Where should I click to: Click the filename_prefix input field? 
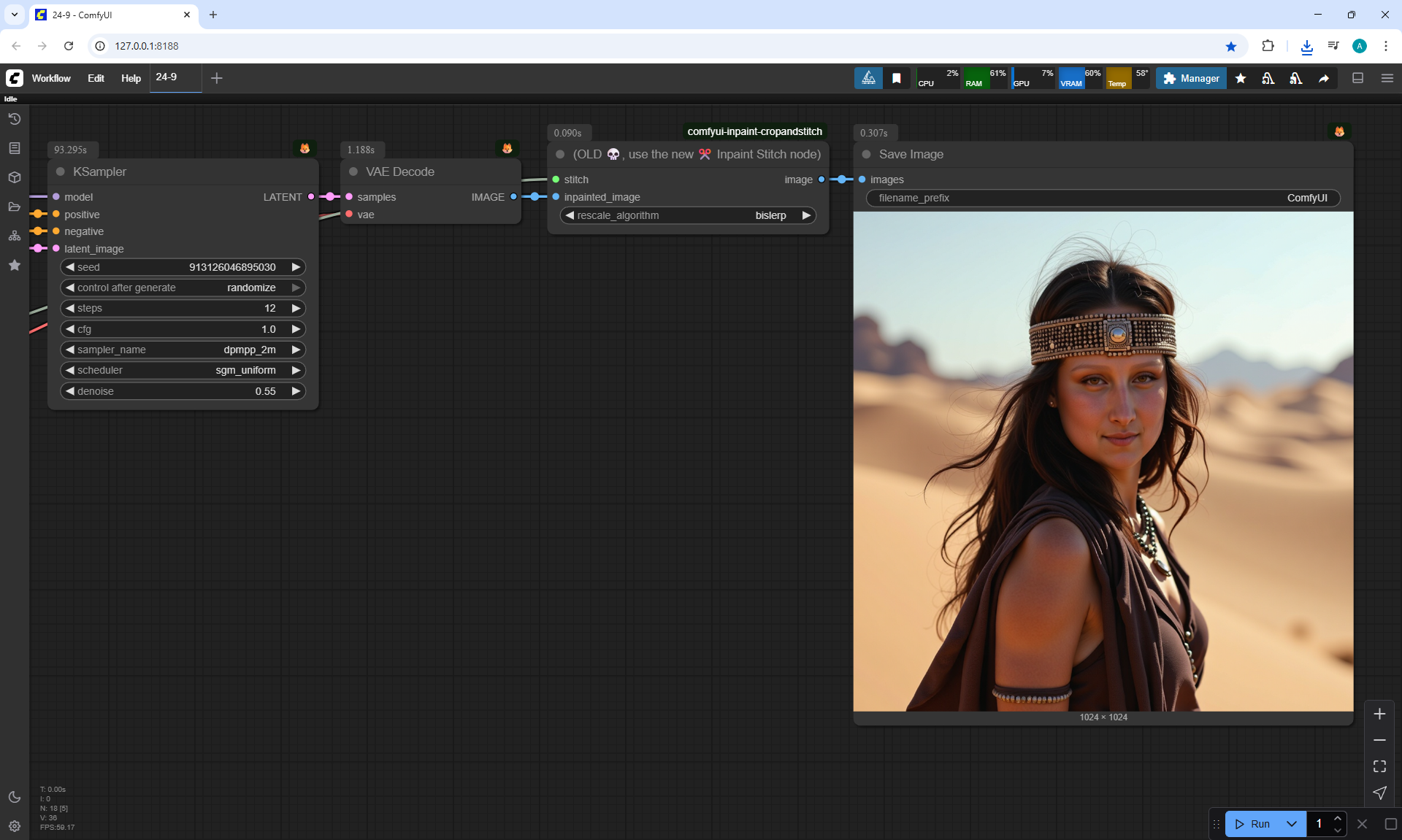point(1103,198)
